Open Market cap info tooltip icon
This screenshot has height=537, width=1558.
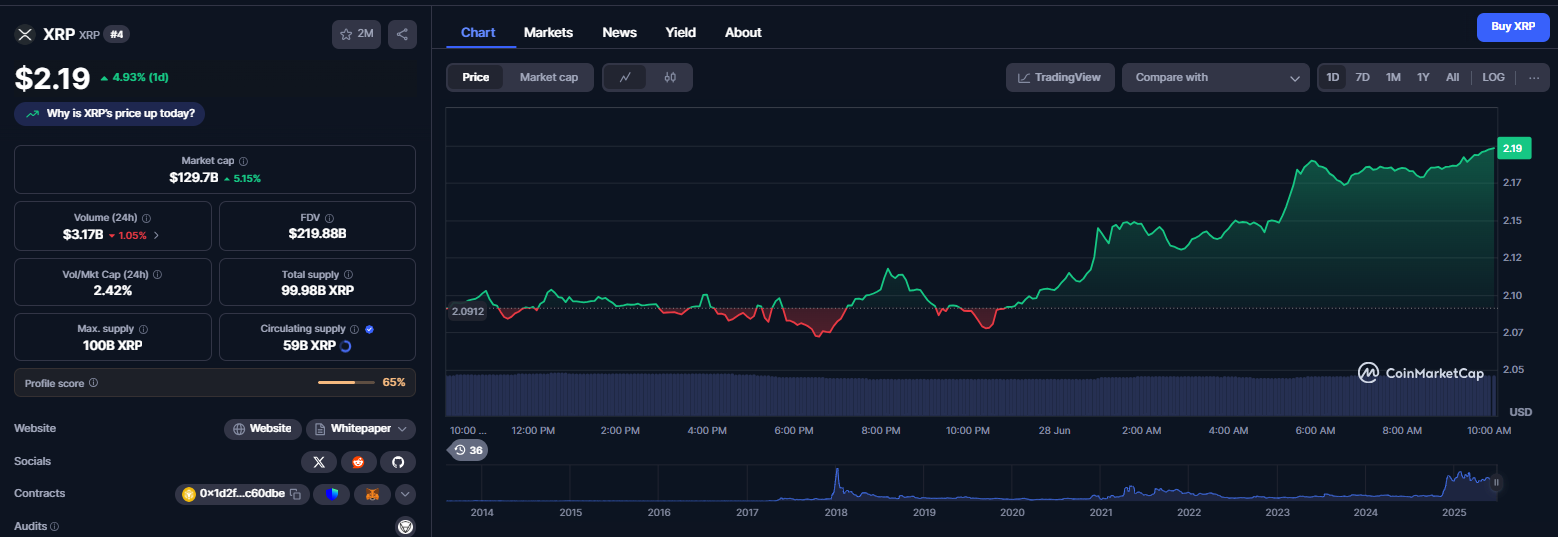coord(243,161)
